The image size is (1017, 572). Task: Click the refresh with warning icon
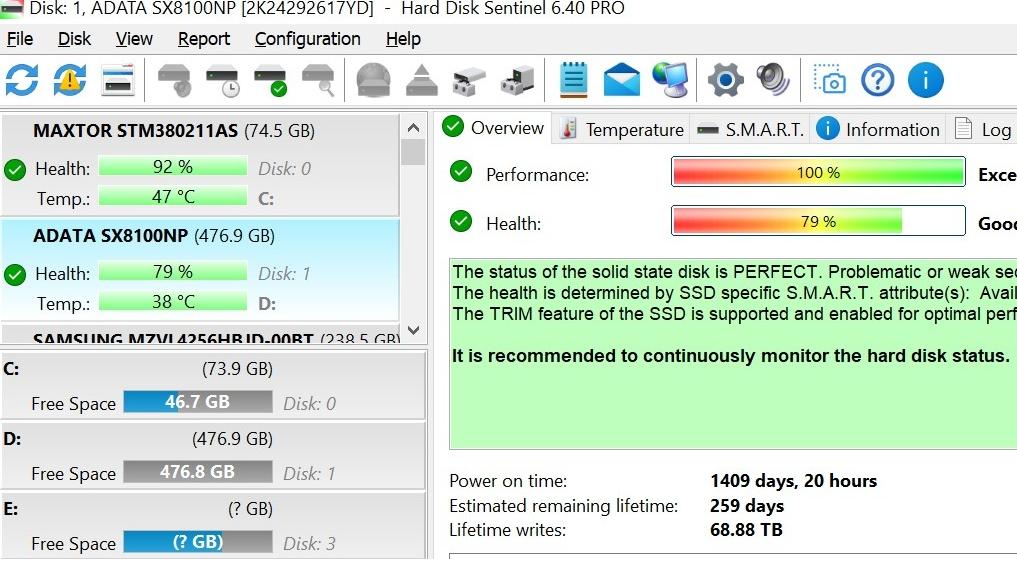point(69,80)
